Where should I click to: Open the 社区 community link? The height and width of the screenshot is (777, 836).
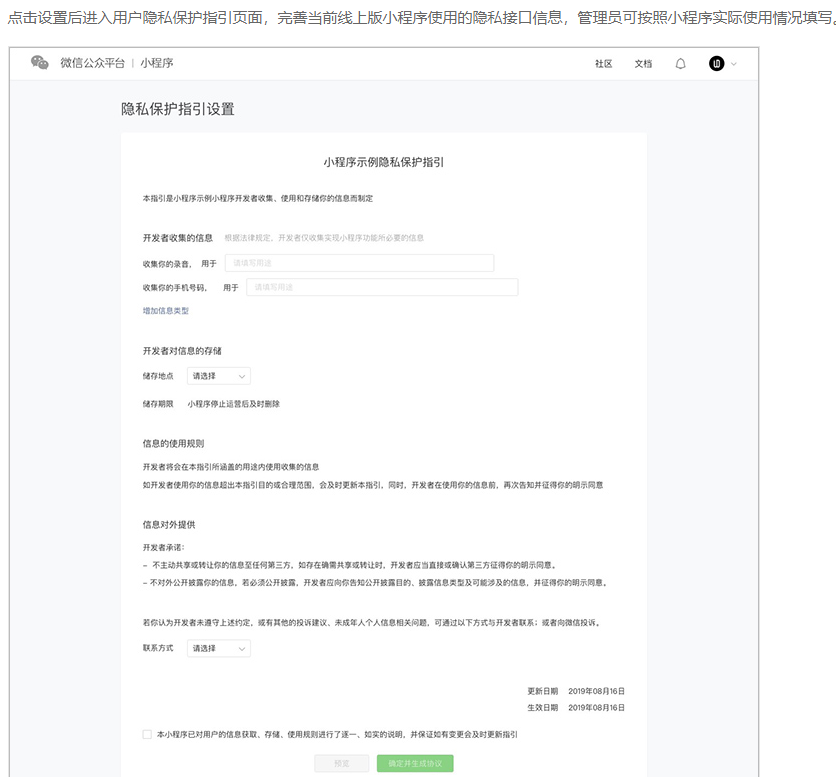(x=604, y=64)
